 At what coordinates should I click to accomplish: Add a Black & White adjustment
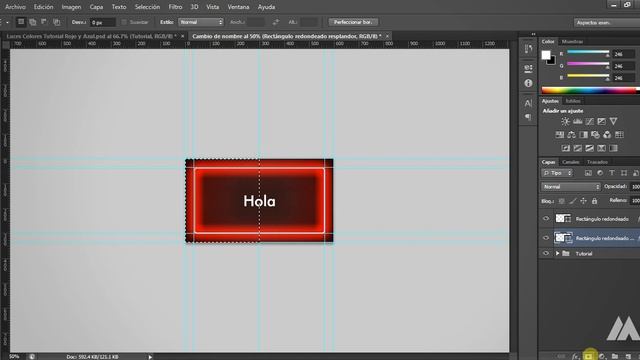click(583, 135)
